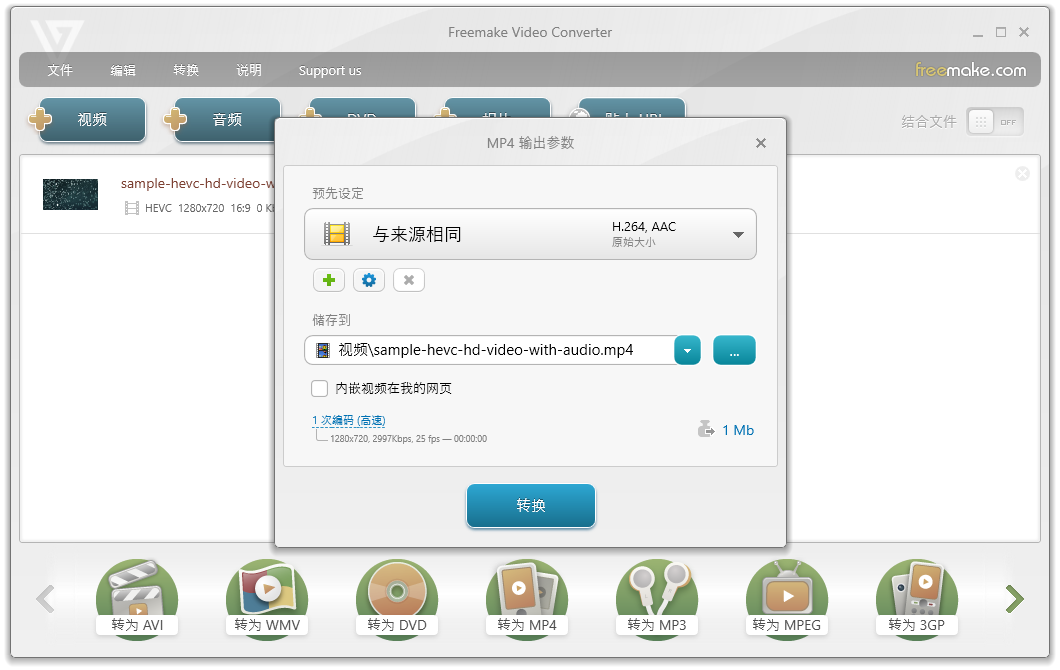Delete the current preset with the X icon
This screenshot has height=670, width=1060.
[x=408, y=280]
